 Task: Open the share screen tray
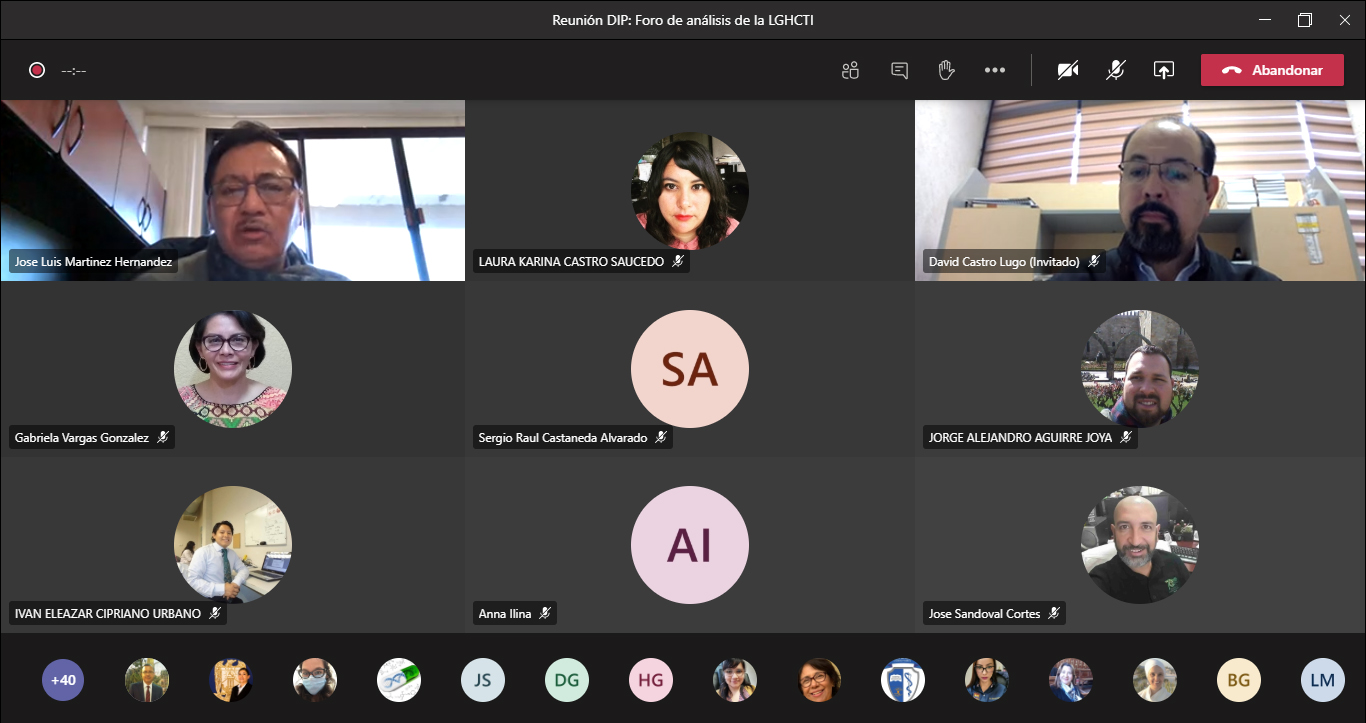coord(1163,70)
